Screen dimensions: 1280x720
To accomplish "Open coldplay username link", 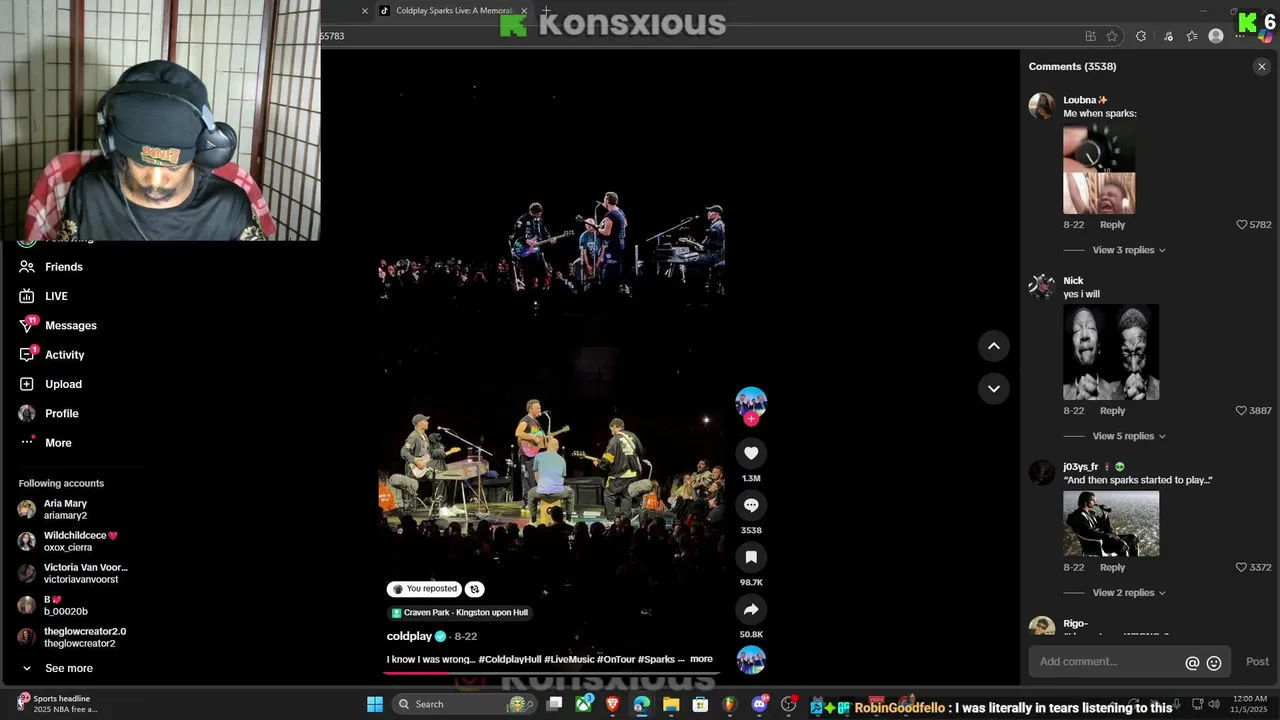I will (x=409, y=636).
